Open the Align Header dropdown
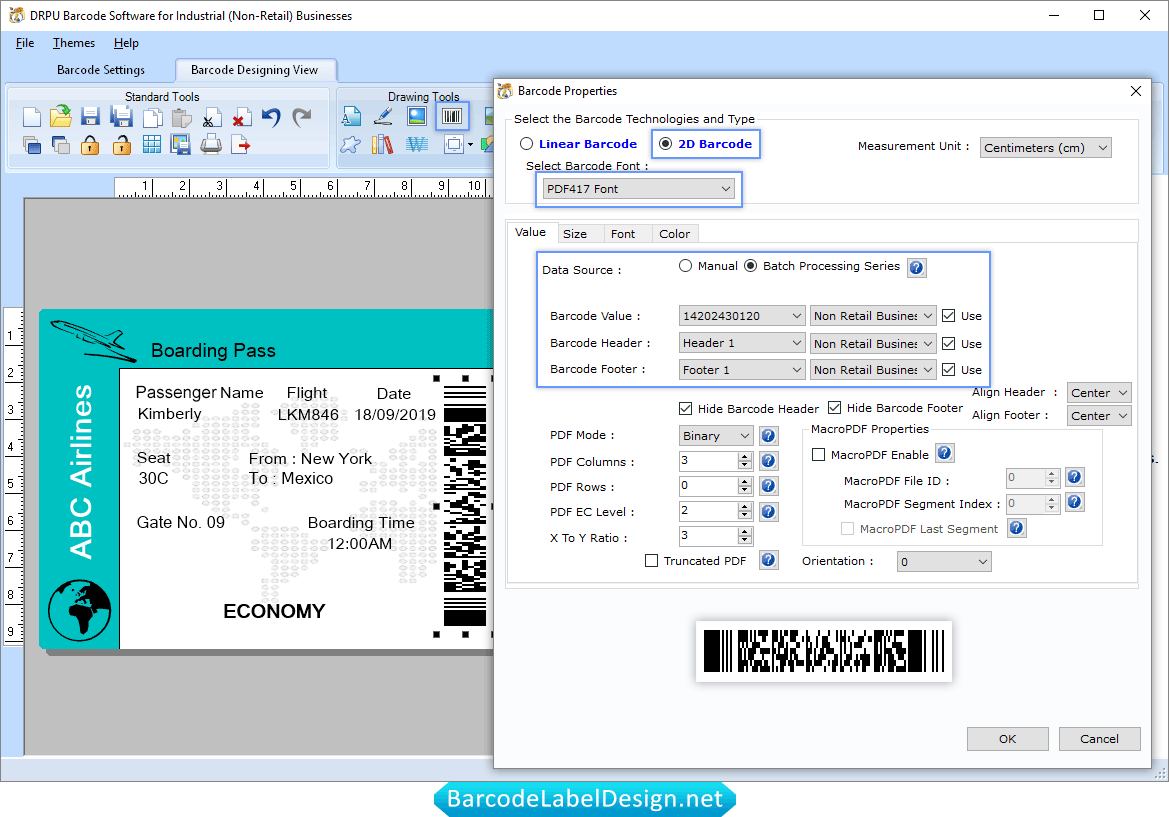Screen dimensions: 1169x817 (1099, 393)
